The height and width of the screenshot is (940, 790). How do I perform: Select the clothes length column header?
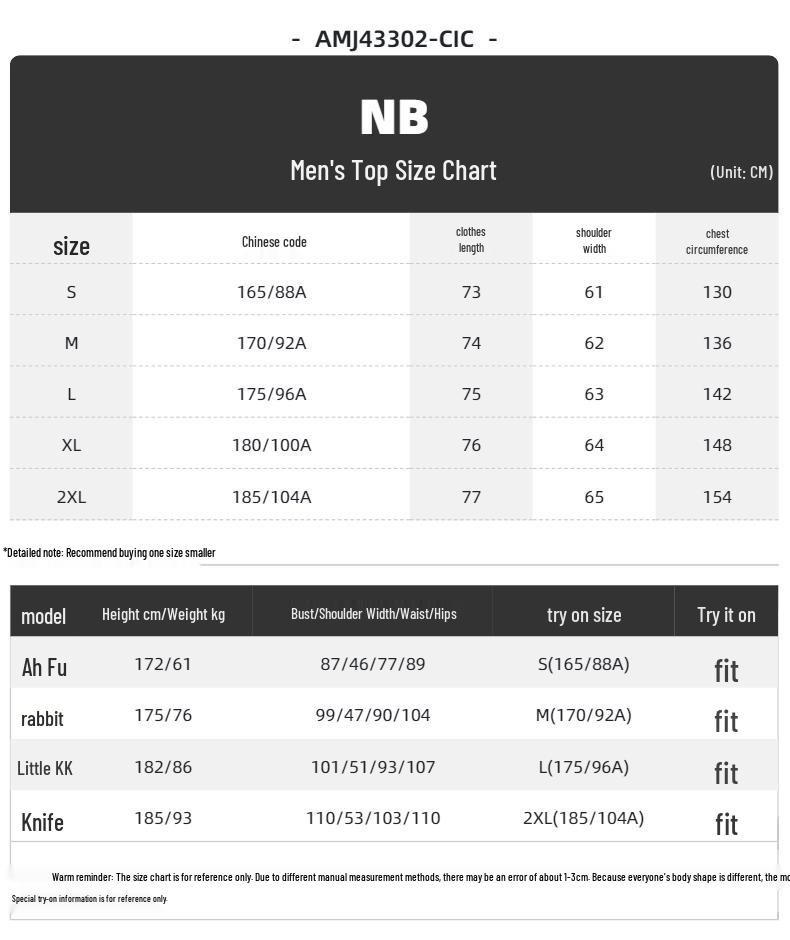pos(471,240)
